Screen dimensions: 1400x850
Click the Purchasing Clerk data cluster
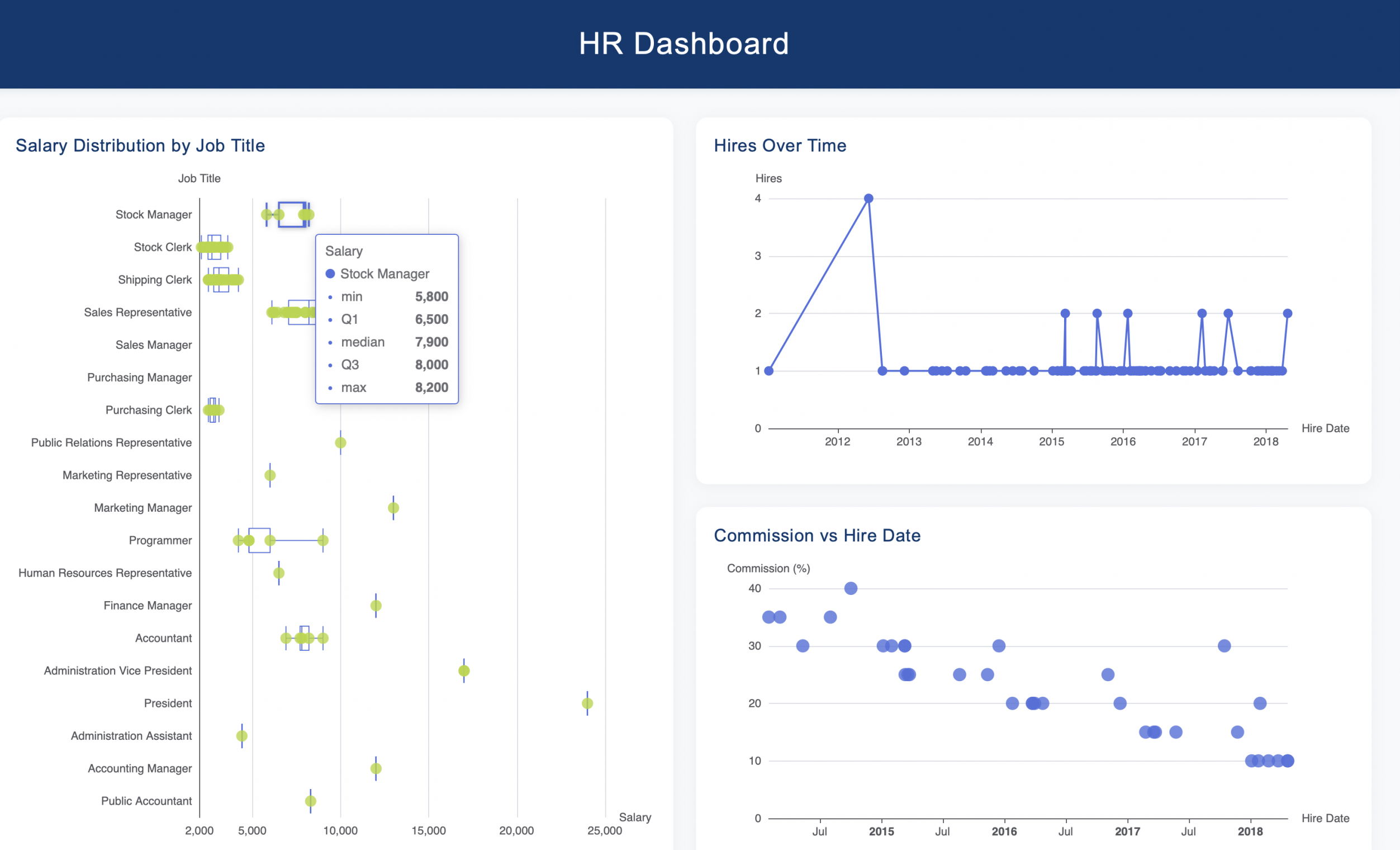pyautogui.click(x=213, y=409)
